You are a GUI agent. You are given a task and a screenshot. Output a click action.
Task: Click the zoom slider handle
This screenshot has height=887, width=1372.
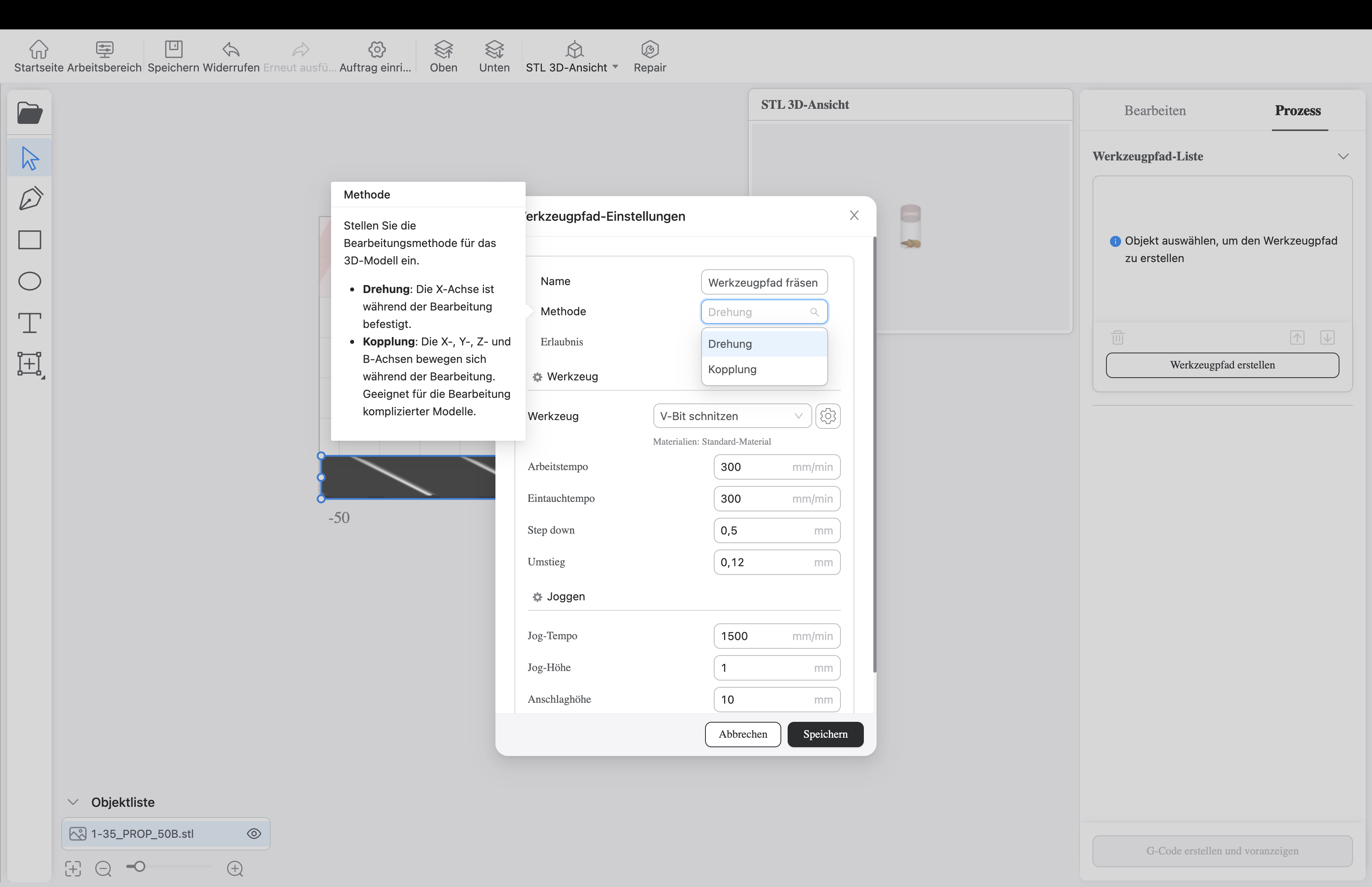pos(140,866)
